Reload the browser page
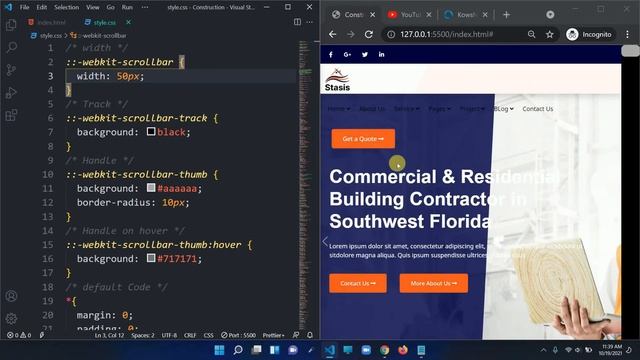Image resolution: width=640 pixels, height=360 pixels. 369,34
